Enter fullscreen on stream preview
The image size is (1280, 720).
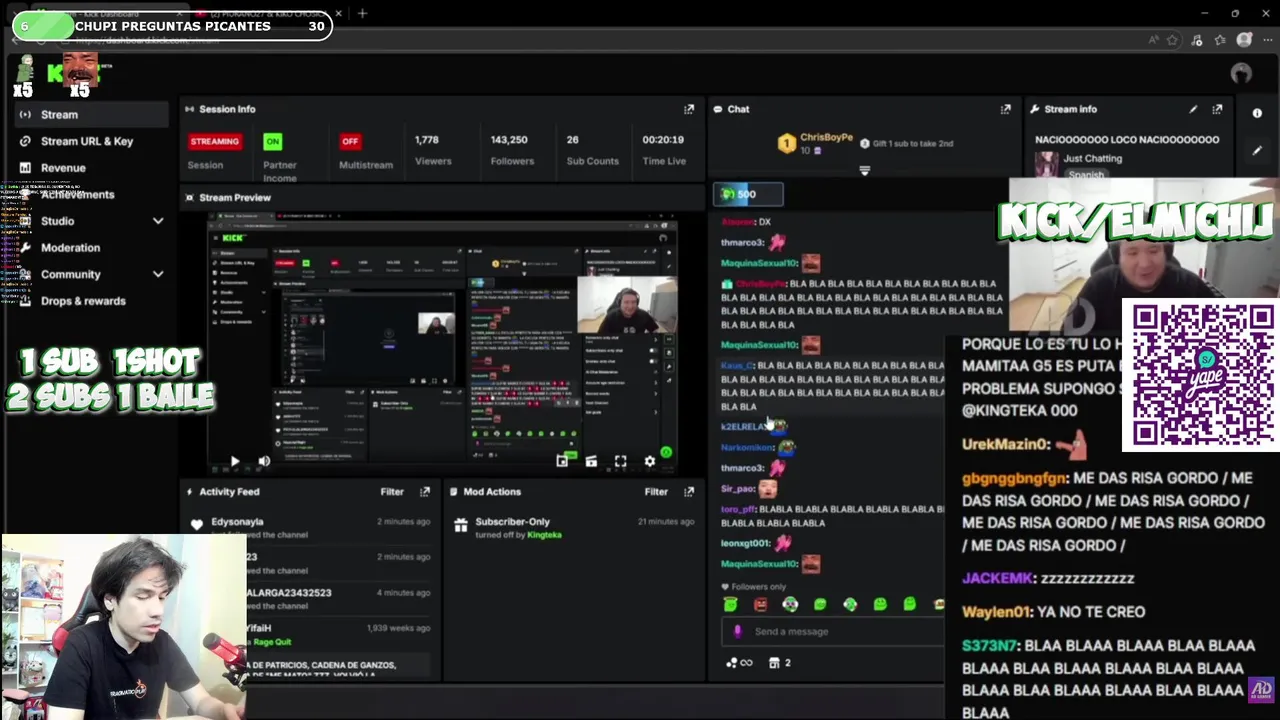click(x=620, y=461)
